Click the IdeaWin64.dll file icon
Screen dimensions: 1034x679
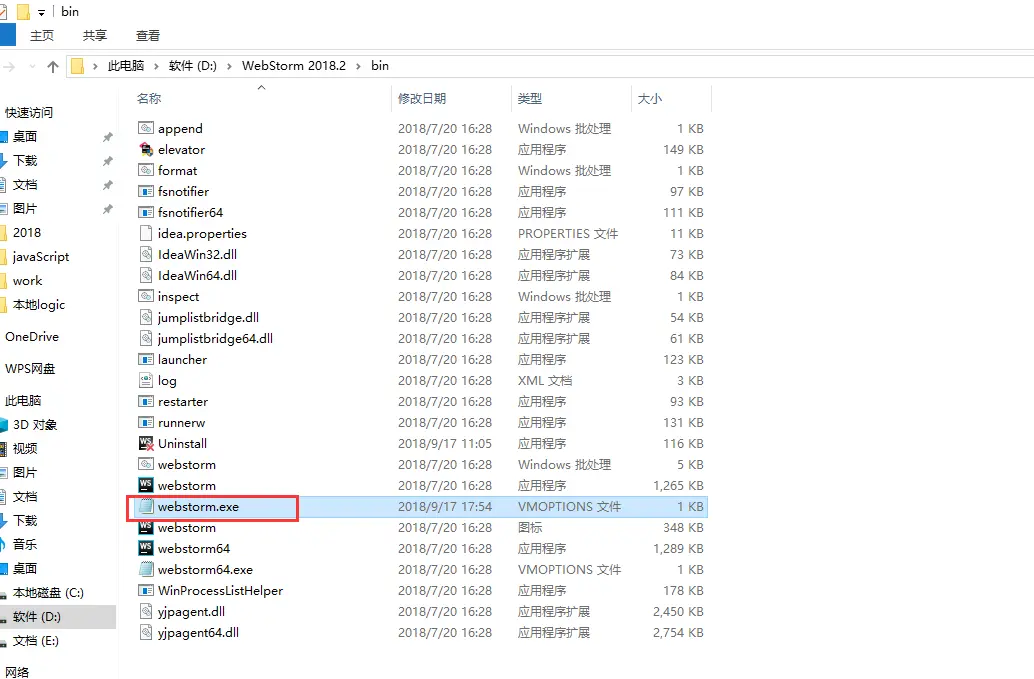pos(146,276)
